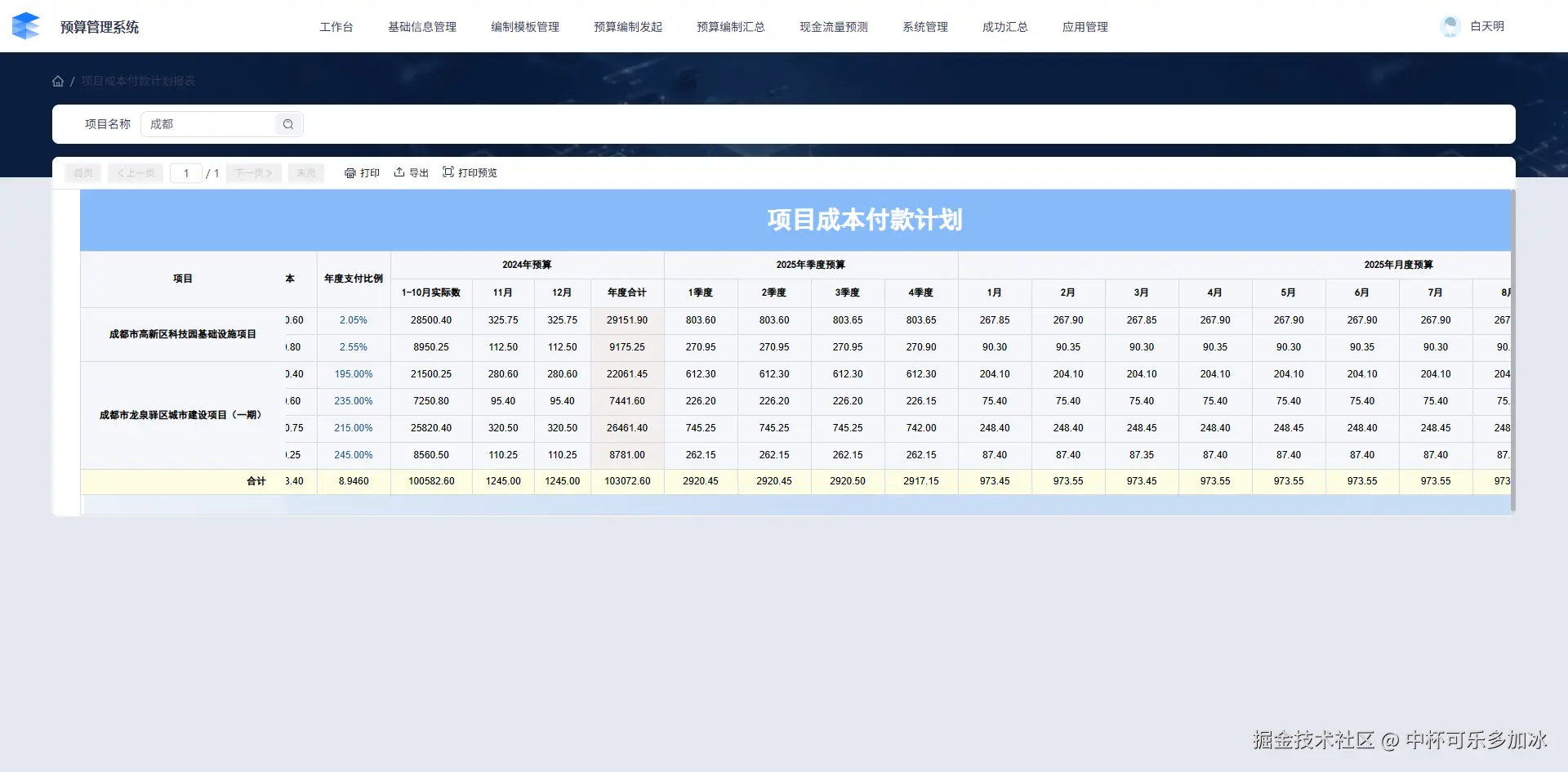The width and height of the screenshot is (1568, 772).
Task: Click the 末页 last page button
Action: (306, 173)
